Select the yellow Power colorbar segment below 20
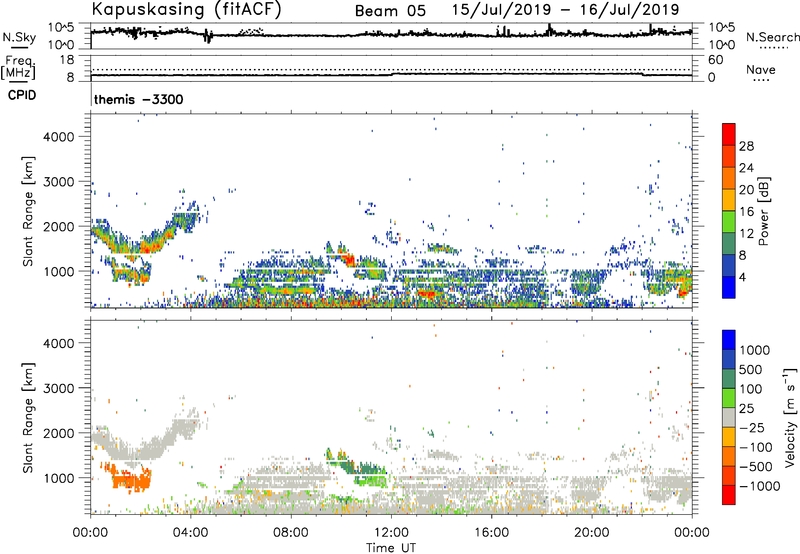Image resolution: width=800 pixels, height=554 pixels. point(729,200)
